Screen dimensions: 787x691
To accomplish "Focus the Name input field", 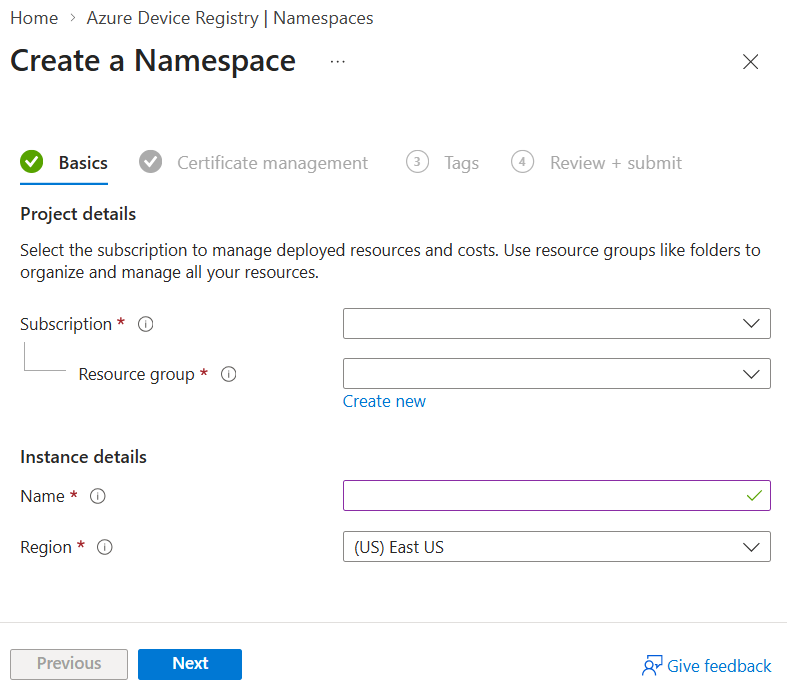I will (x=557, y=495).
